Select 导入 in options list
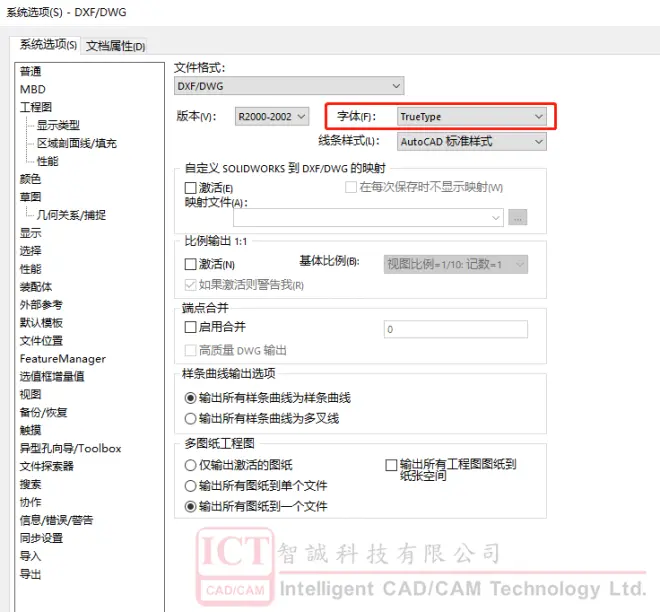 [30, 556]
